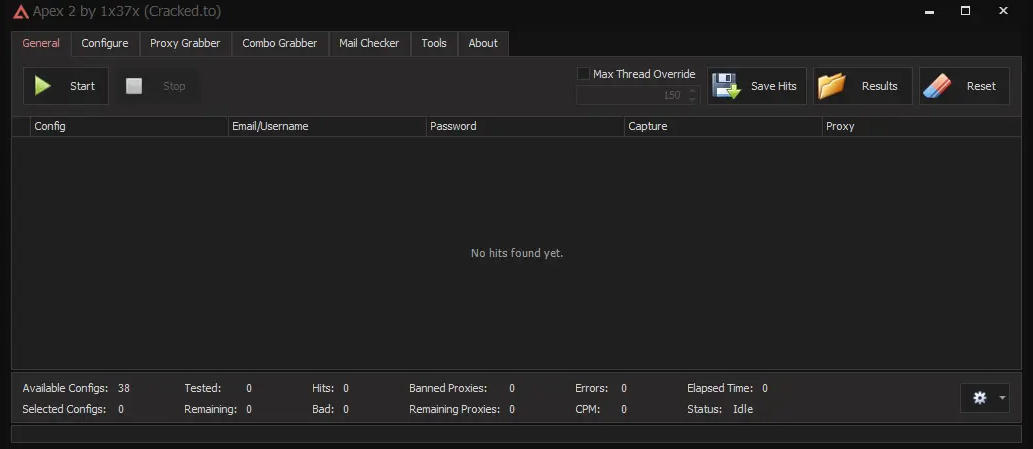Click the bottom progress bar
This screenshot has width=1033, height=449.
[516, 434]
